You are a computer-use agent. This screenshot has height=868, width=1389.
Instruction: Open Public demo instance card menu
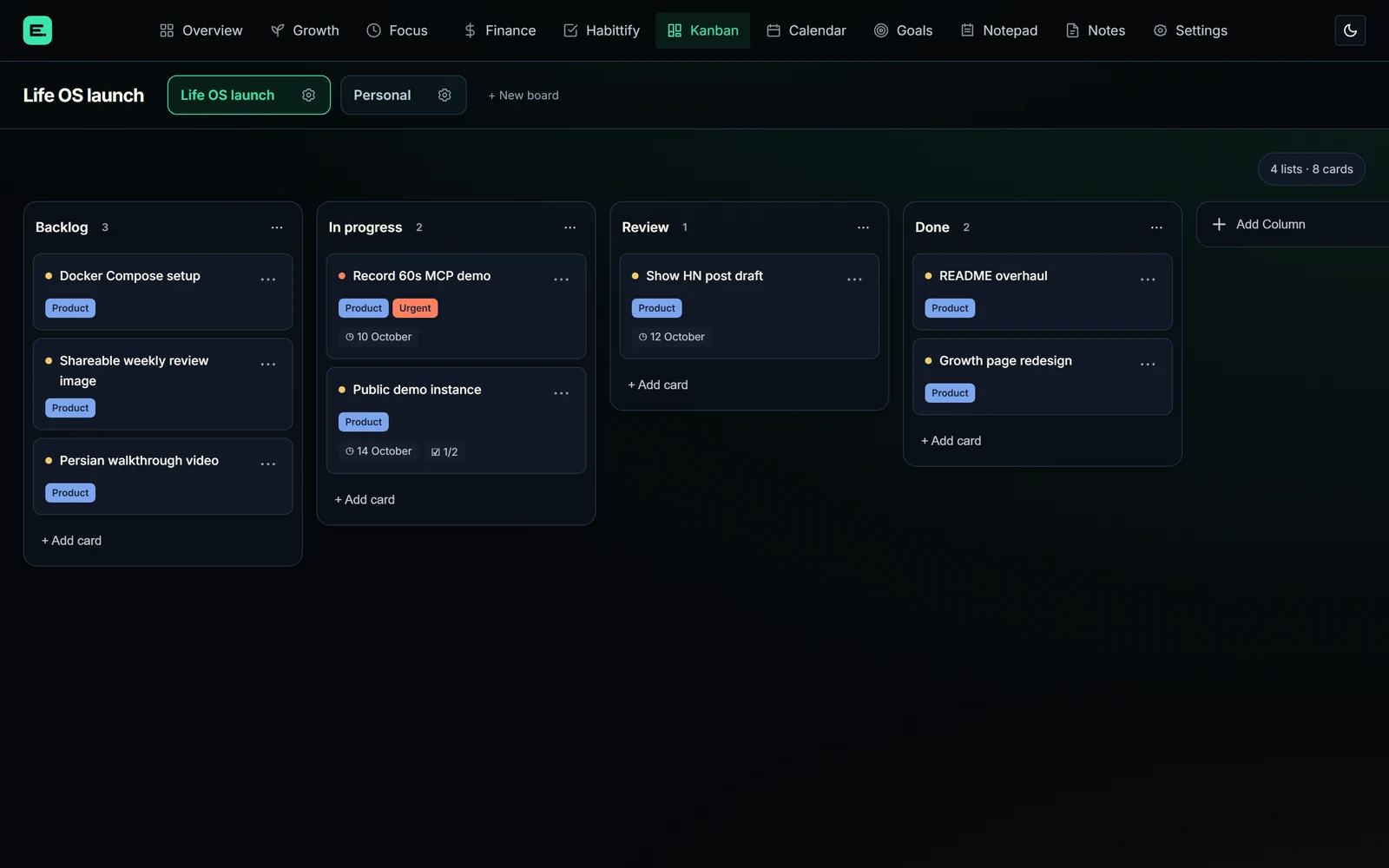(x=562, y=393)
